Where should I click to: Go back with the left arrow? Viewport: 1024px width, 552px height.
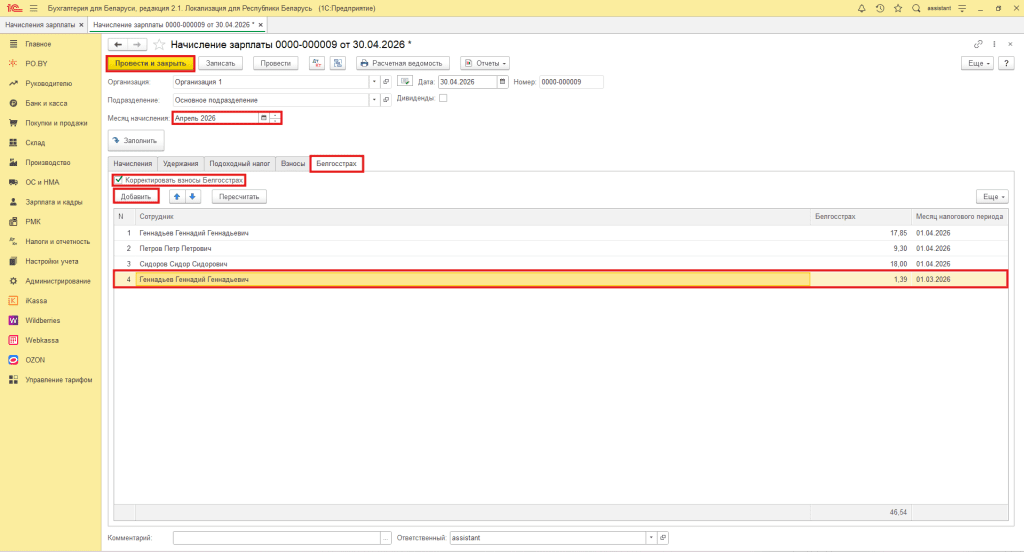pyautogui.click(x=118, y=44)
